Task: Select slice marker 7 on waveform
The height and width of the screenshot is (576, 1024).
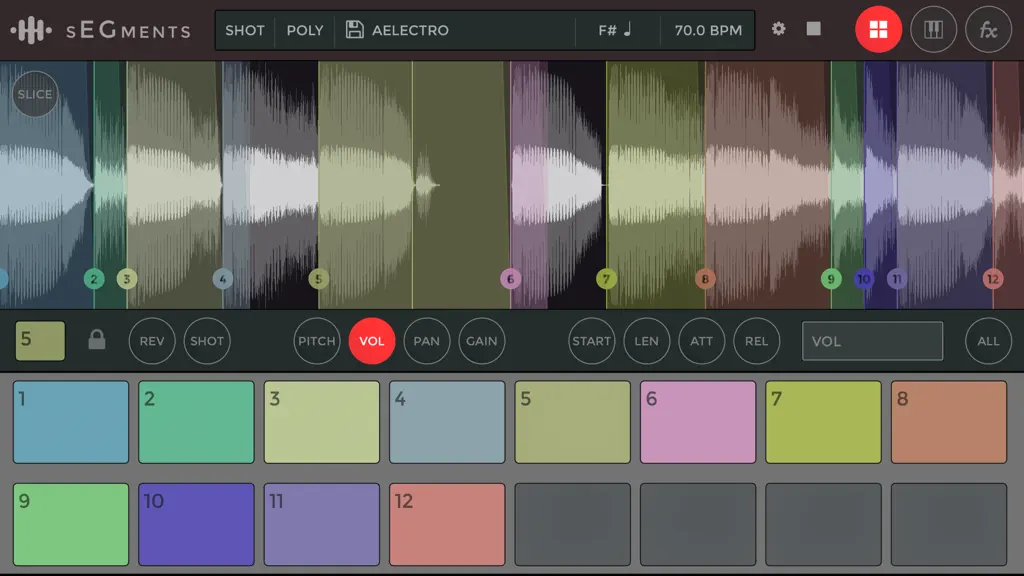Action: (x=606, y=279)
